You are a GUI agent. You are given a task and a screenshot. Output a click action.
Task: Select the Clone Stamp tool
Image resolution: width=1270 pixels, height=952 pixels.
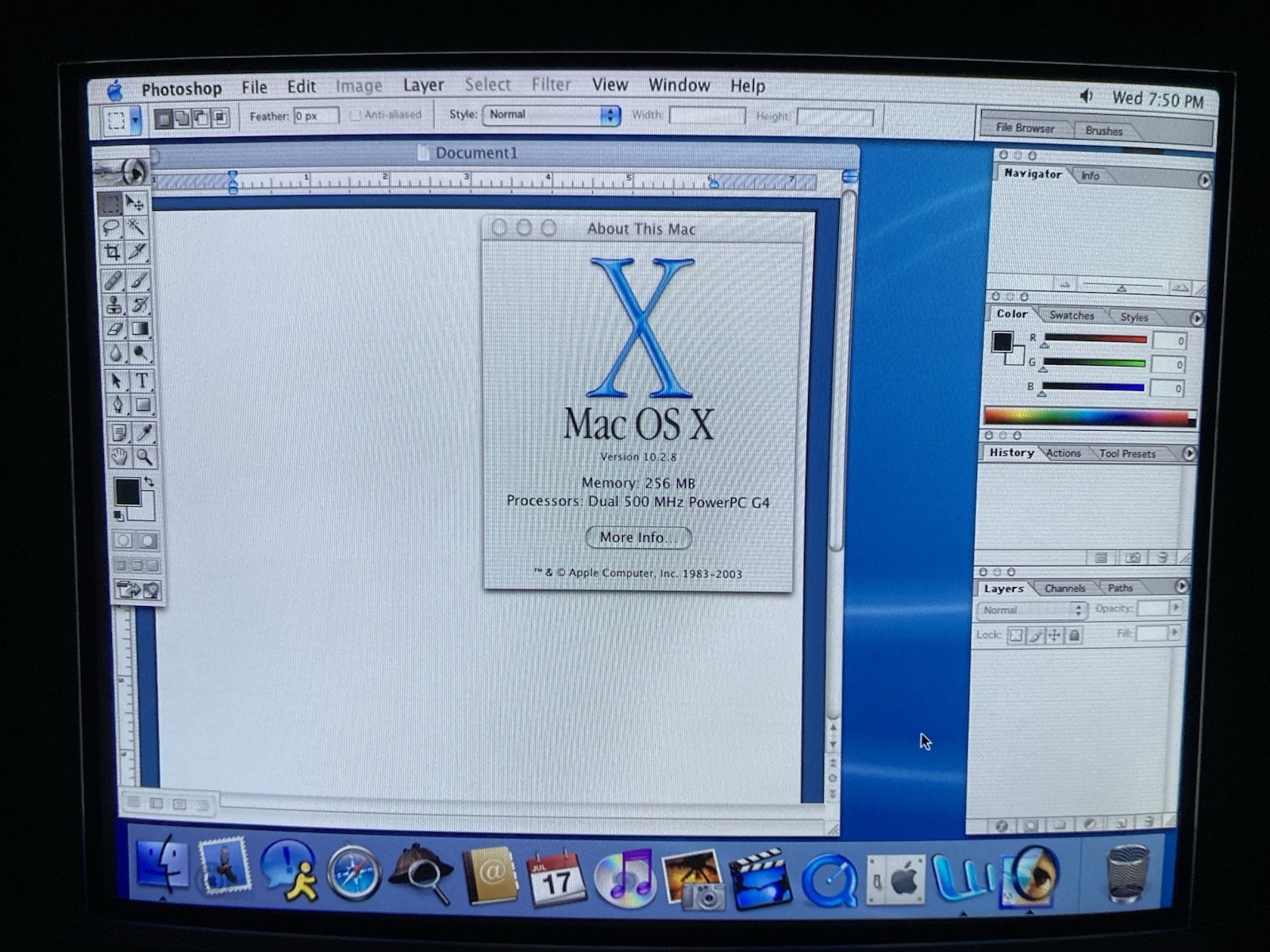(x=114, y=305)
